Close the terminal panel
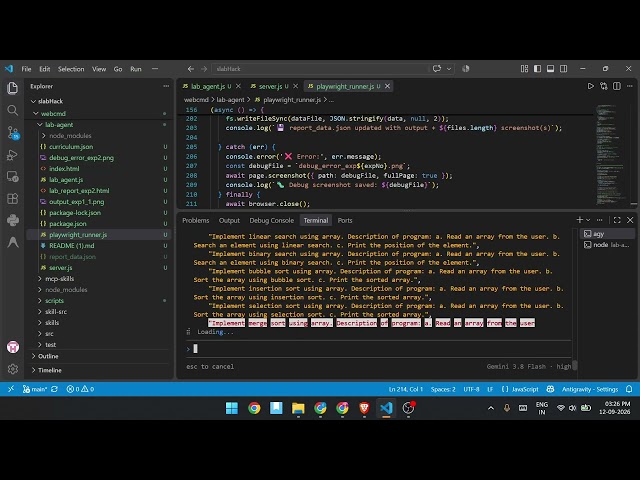The image size is (640, 480). coord(630,220)
